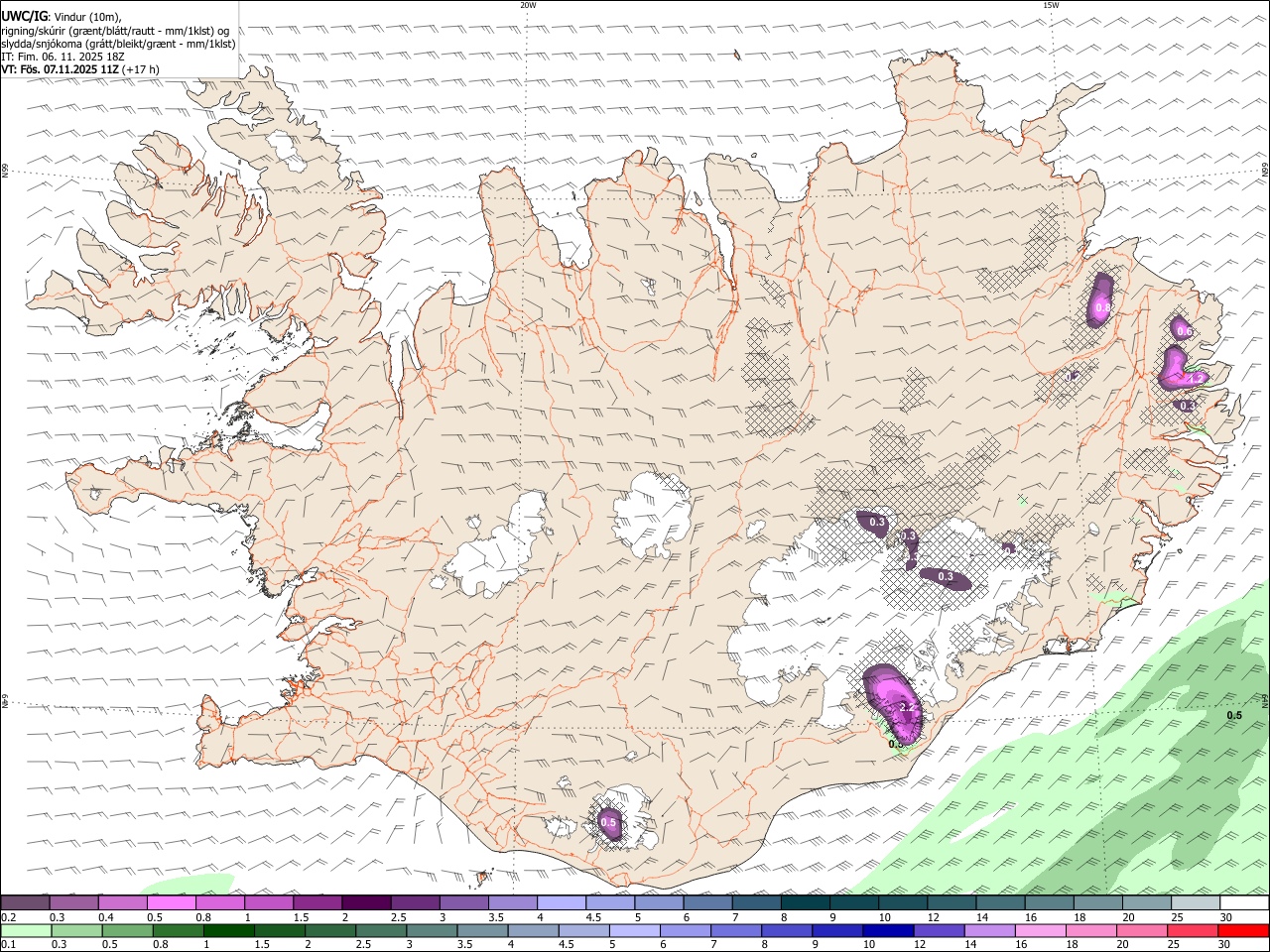Viewport: 1270px width, 952px height.
Task: Click the 15W longitude label
Action: [1051, 5]
